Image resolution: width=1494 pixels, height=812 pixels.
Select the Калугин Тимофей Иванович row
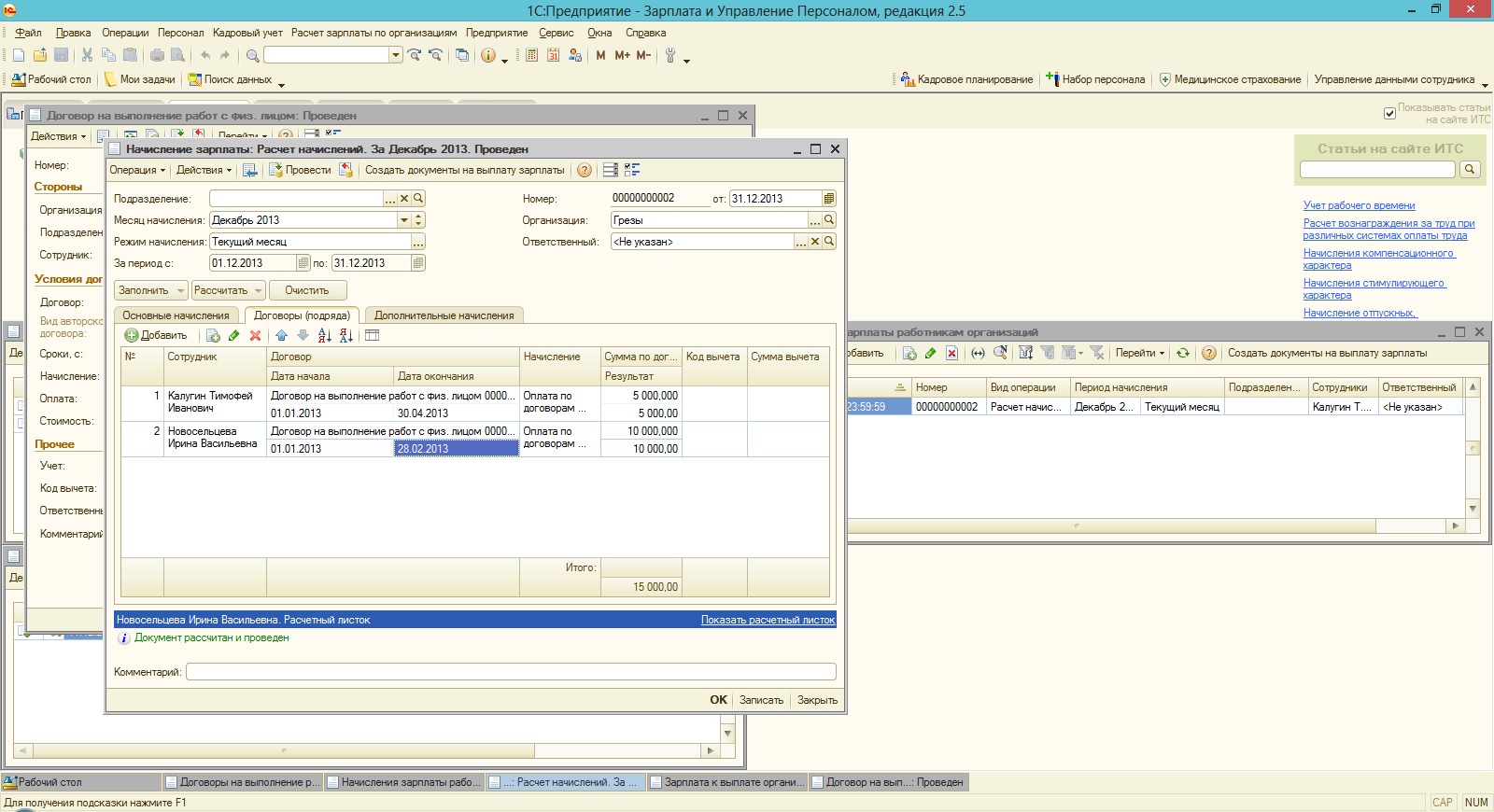tap(474, 404)
